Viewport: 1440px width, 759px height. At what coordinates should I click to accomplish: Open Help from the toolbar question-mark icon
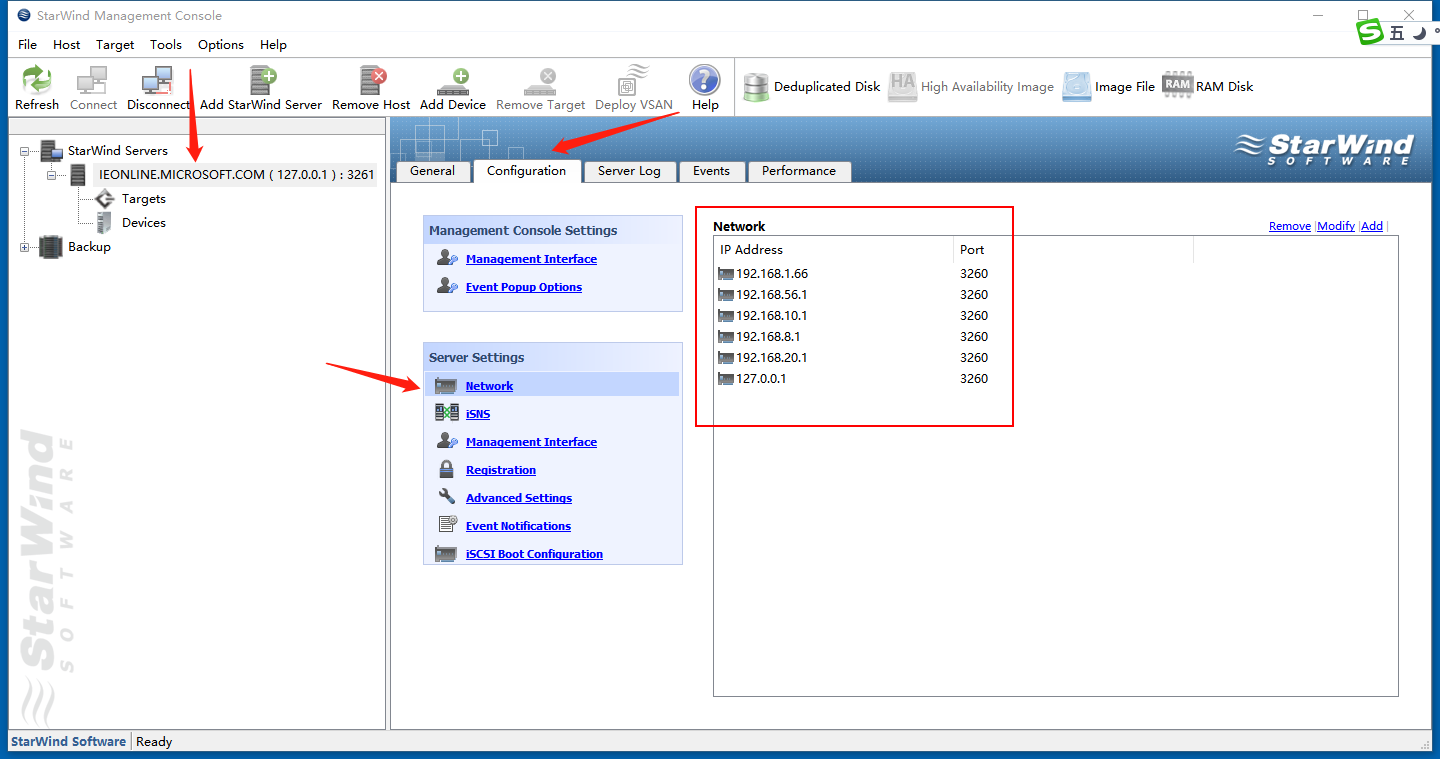pos(705,80)
